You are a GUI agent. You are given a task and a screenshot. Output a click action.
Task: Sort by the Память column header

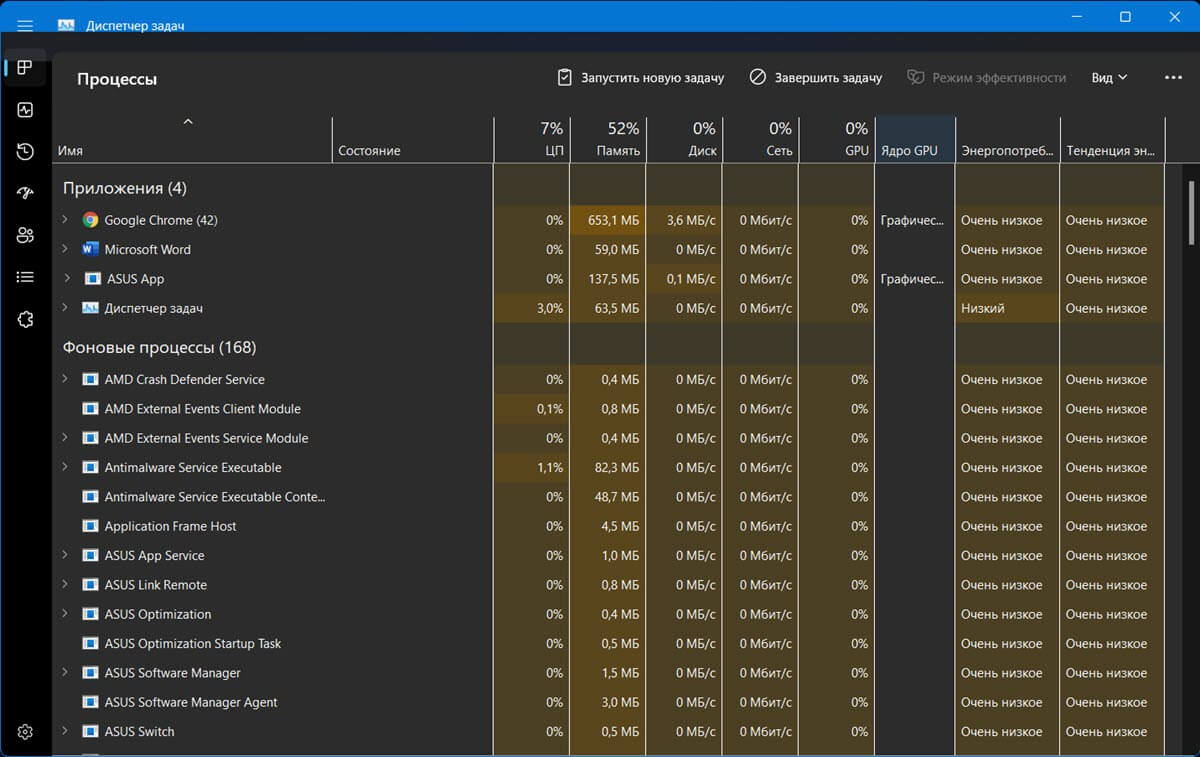(608, 139)
